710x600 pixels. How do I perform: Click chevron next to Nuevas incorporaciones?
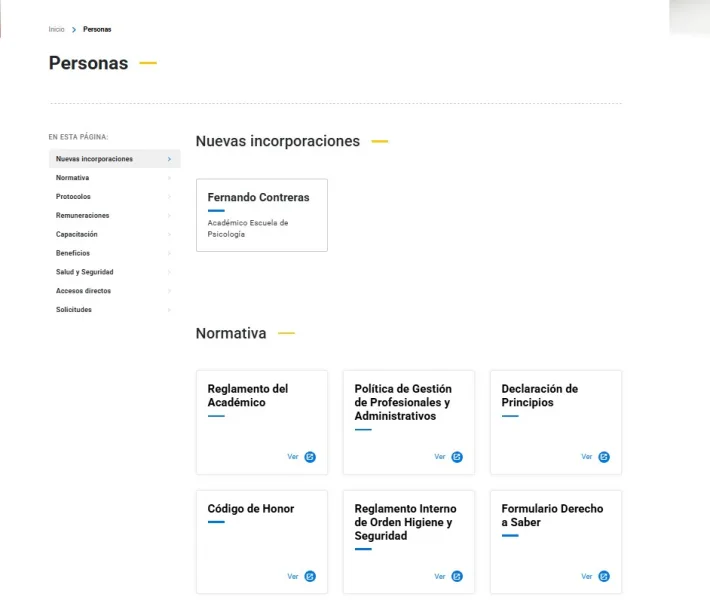click(169, 159)
